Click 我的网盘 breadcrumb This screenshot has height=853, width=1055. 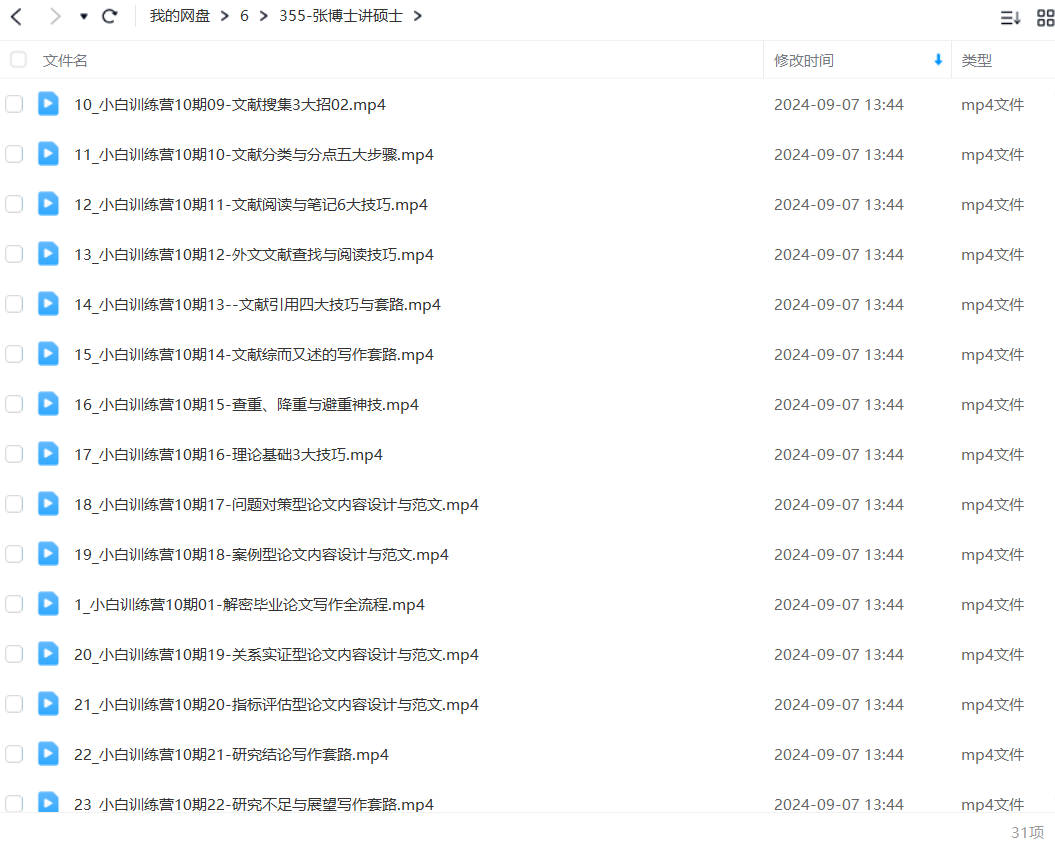point(180,15)
